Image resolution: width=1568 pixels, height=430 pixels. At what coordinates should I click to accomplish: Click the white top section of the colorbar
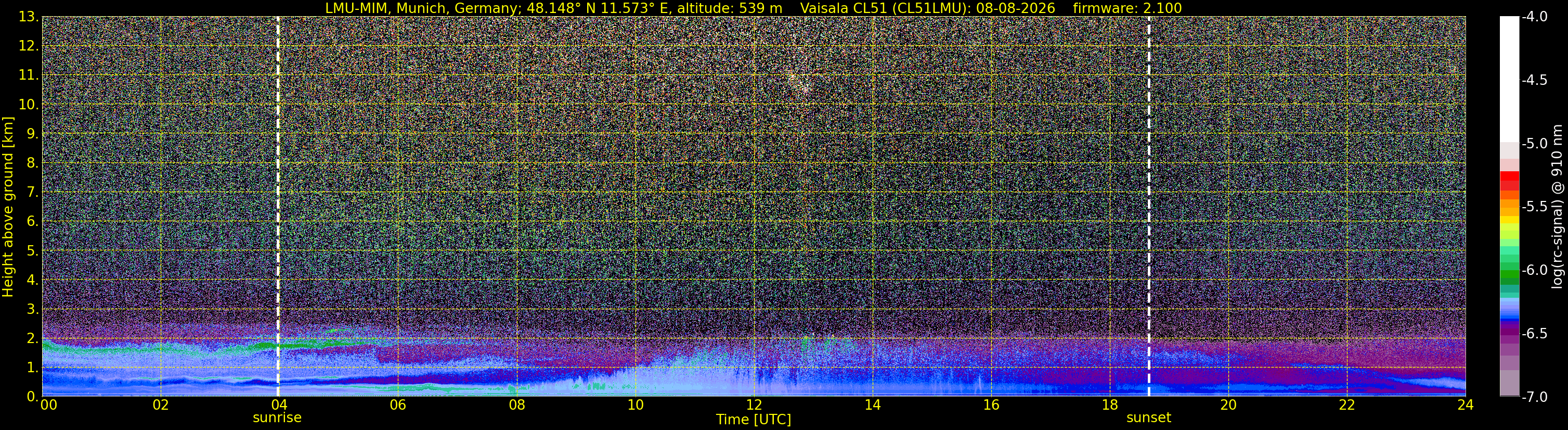pos(1509,79)
